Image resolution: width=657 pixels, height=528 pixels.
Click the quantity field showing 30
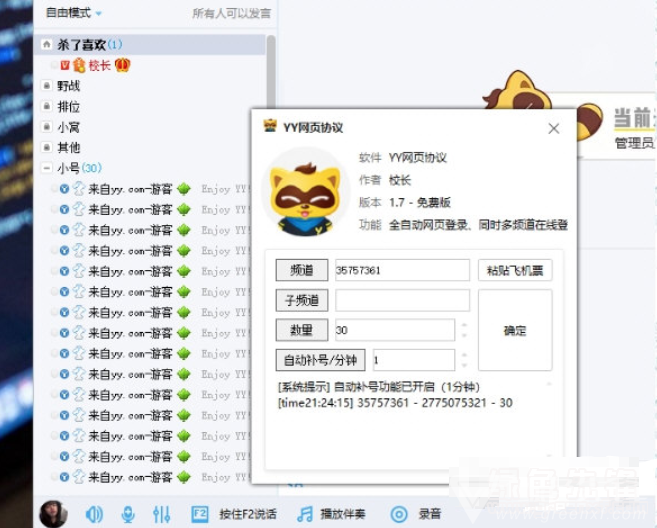coord(395,330)
